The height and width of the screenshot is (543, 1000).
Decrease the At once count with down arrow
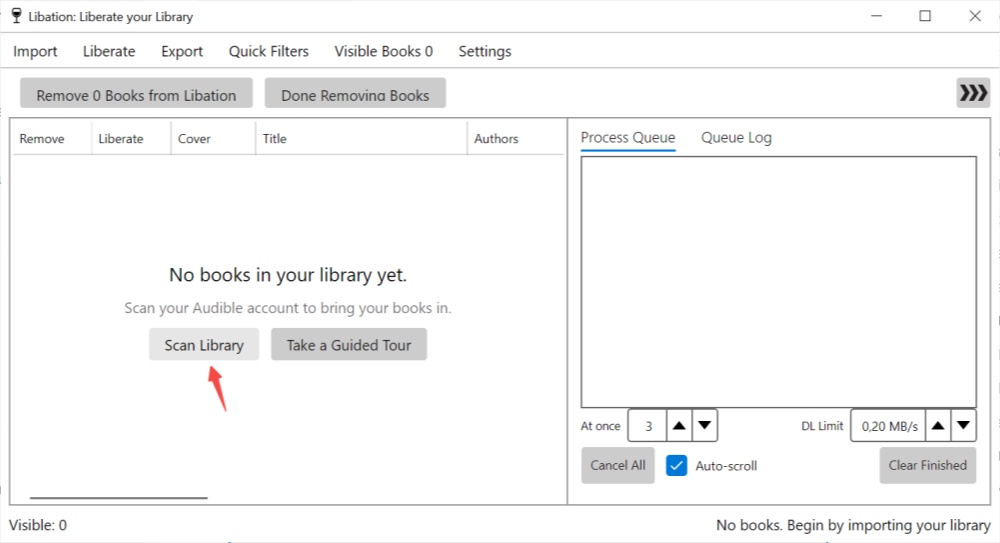pyautogui.click(x=705, y=426)
